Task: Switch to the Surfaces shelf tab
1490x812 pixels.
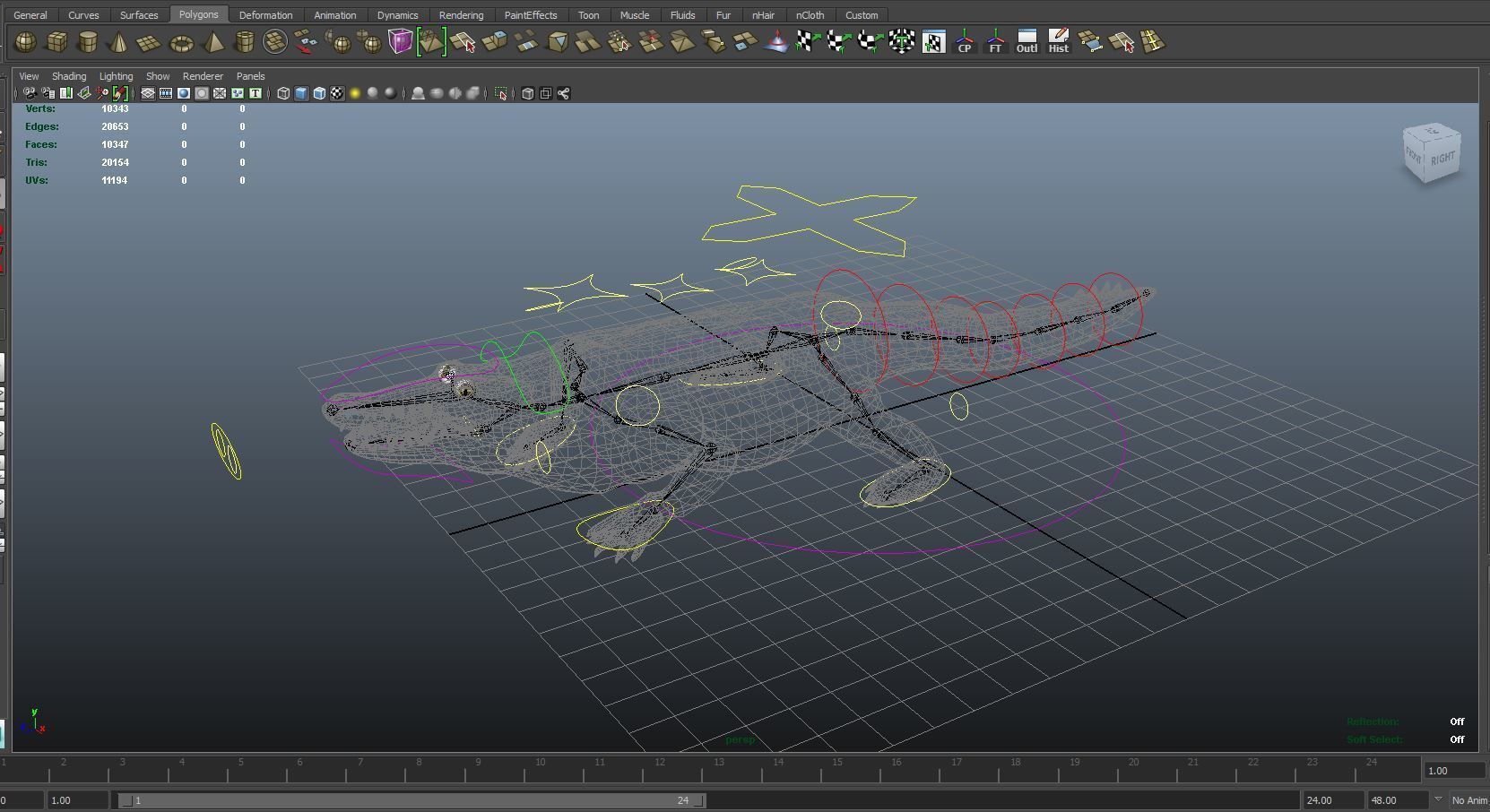Action: [139, 15]
